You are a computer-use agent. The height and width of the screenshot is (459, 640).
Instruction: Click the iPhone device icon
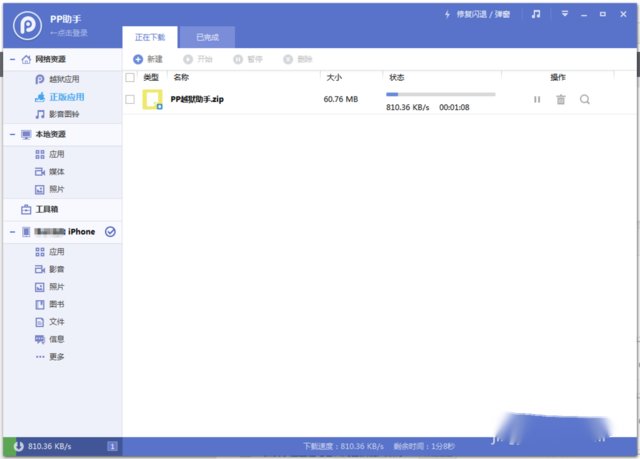(26, 232)
